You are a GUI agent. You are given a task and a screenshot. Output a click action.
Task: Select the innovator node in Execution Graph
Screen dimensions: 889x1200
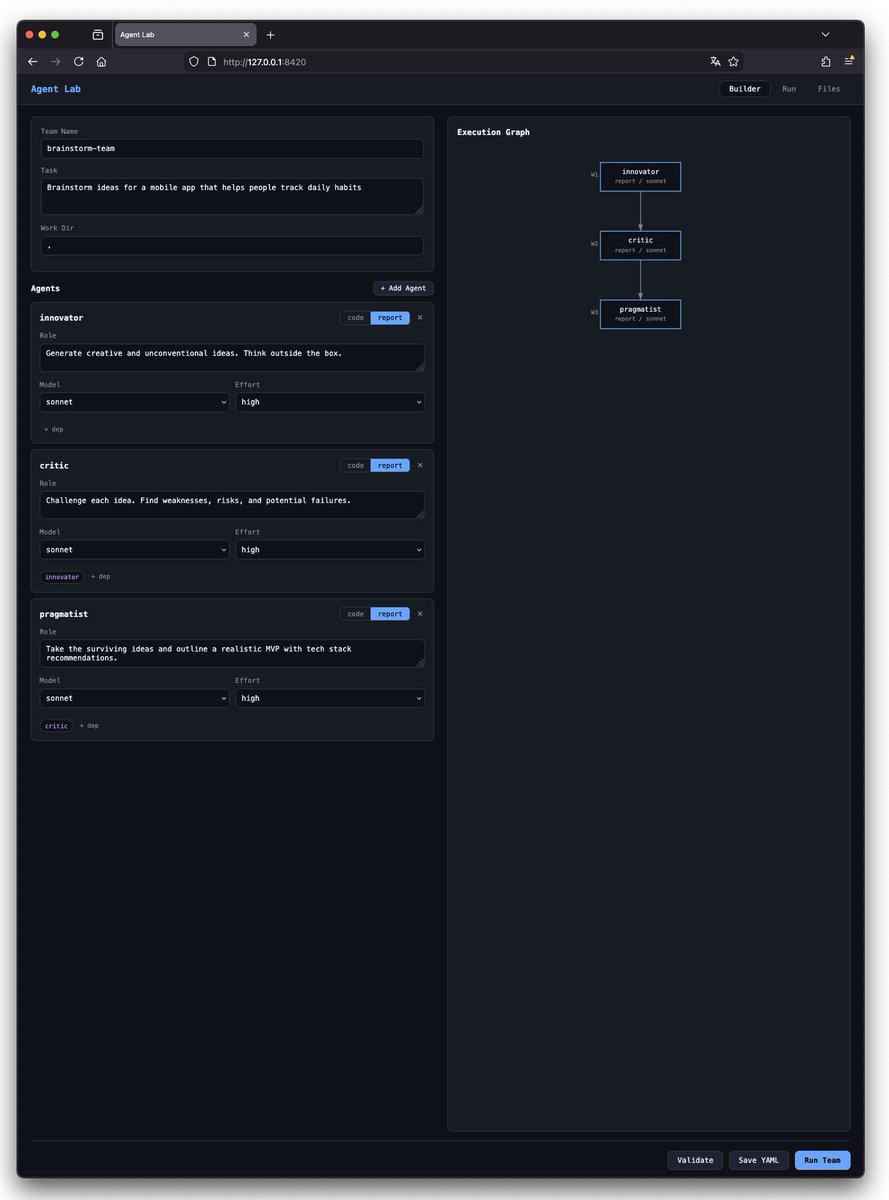coord(640,176)
